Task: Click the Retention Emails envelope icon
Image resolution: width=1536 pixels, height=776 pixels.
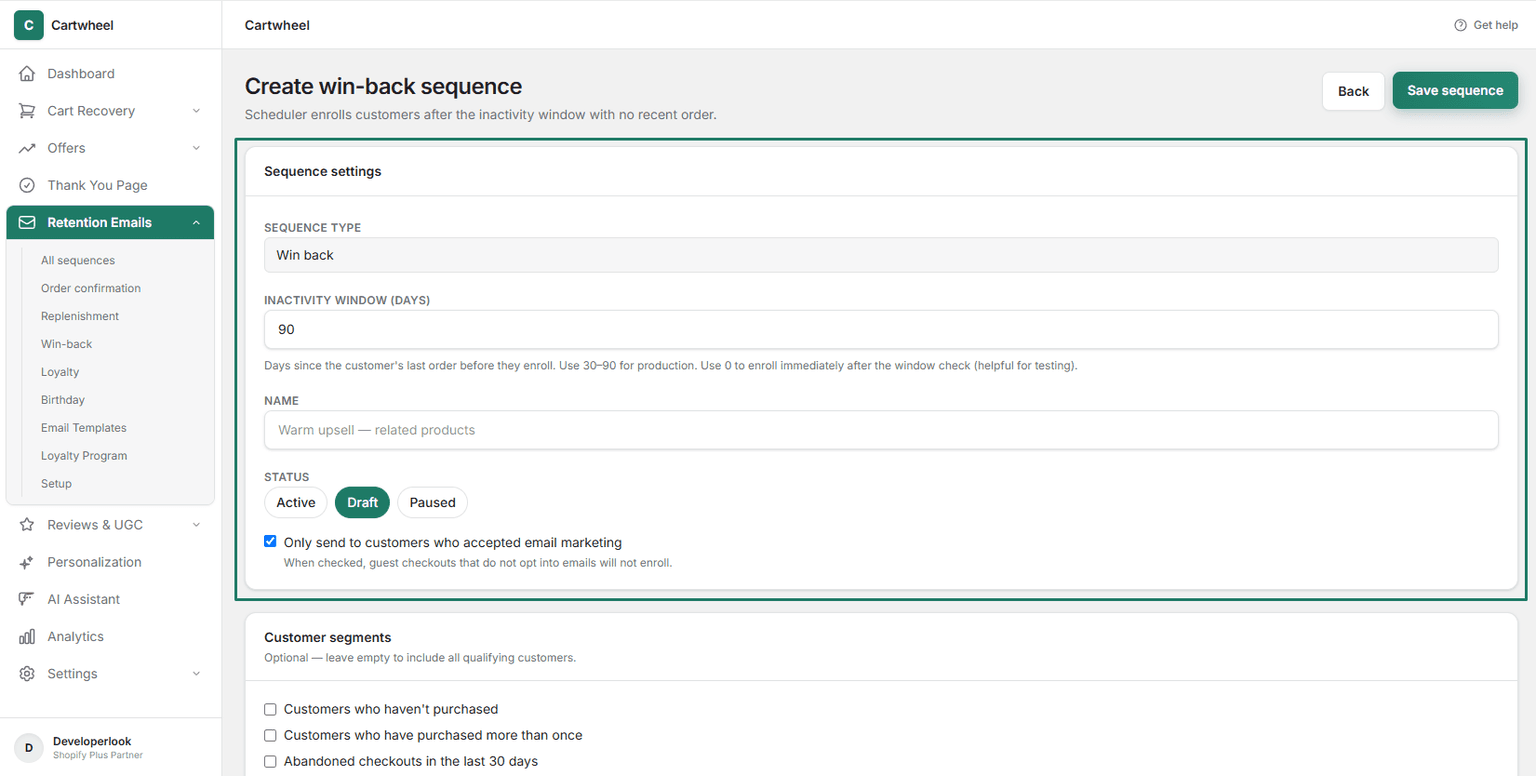Action: 27,222
